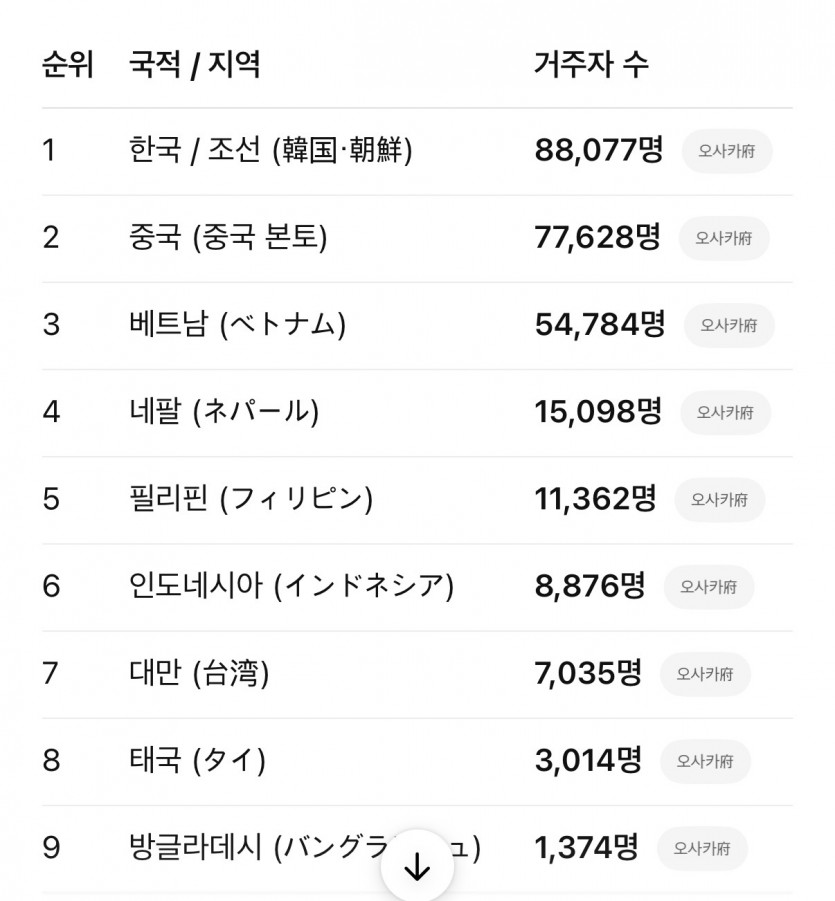Click the 오사카府 tag beside 77,628명

click(724, 238)
